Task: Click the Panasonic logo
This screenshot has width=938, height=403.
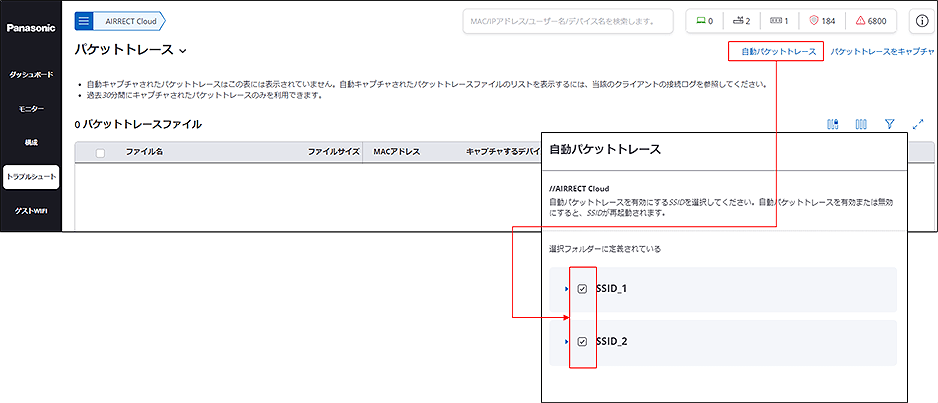Action: click(x=31, y=28)
